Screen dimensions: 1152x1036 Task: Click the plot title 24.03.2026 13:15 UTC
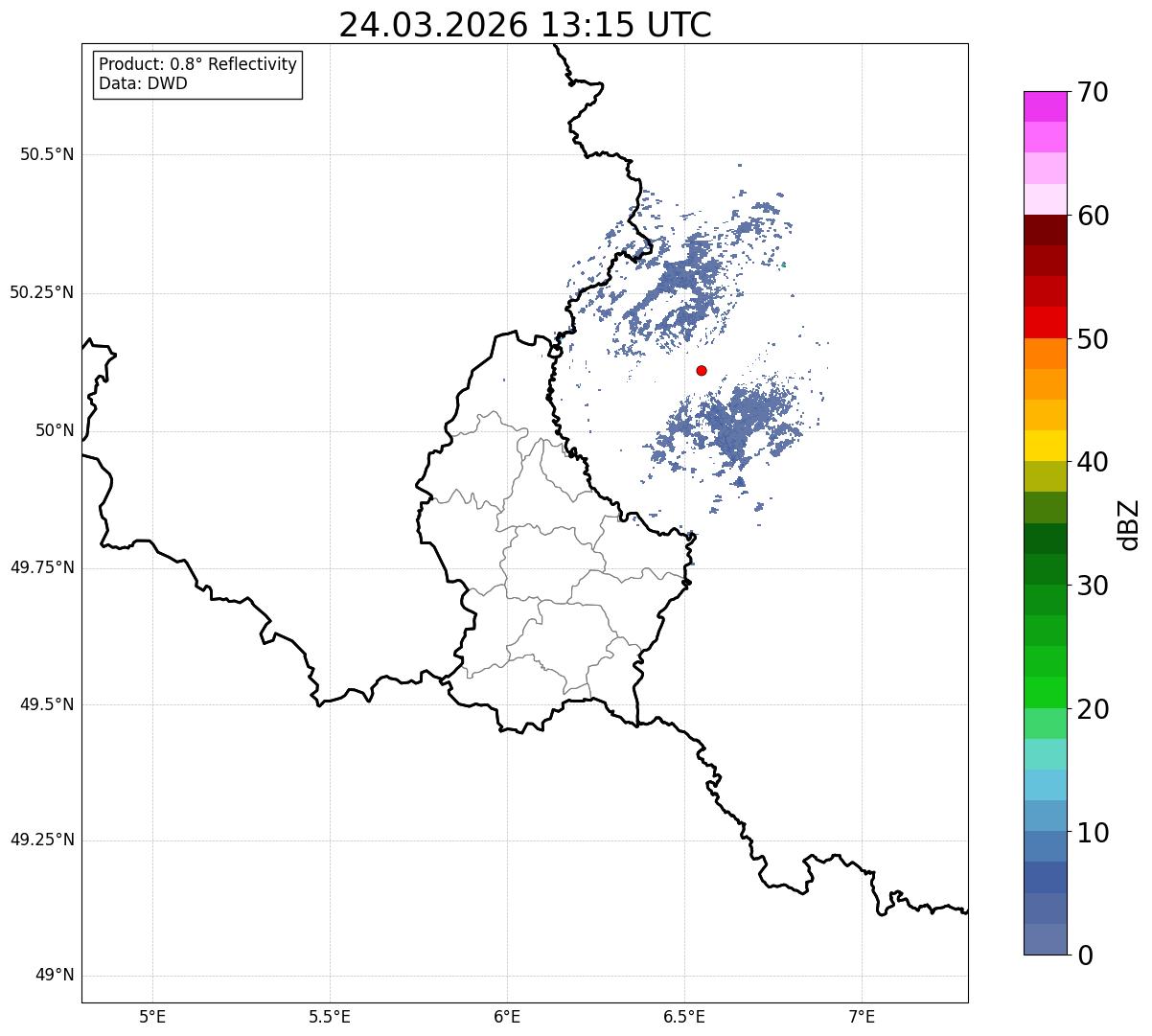tap(525, 25)
